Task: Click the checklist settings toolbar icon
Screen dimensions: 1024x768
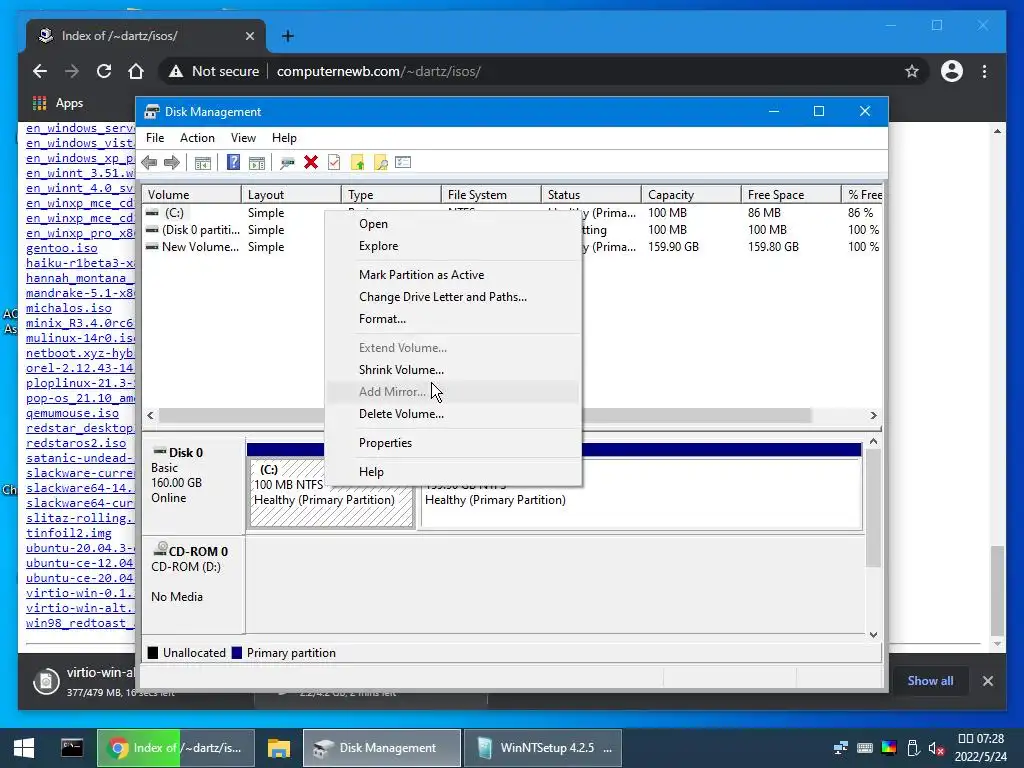Action: click(x=403, y=162)
